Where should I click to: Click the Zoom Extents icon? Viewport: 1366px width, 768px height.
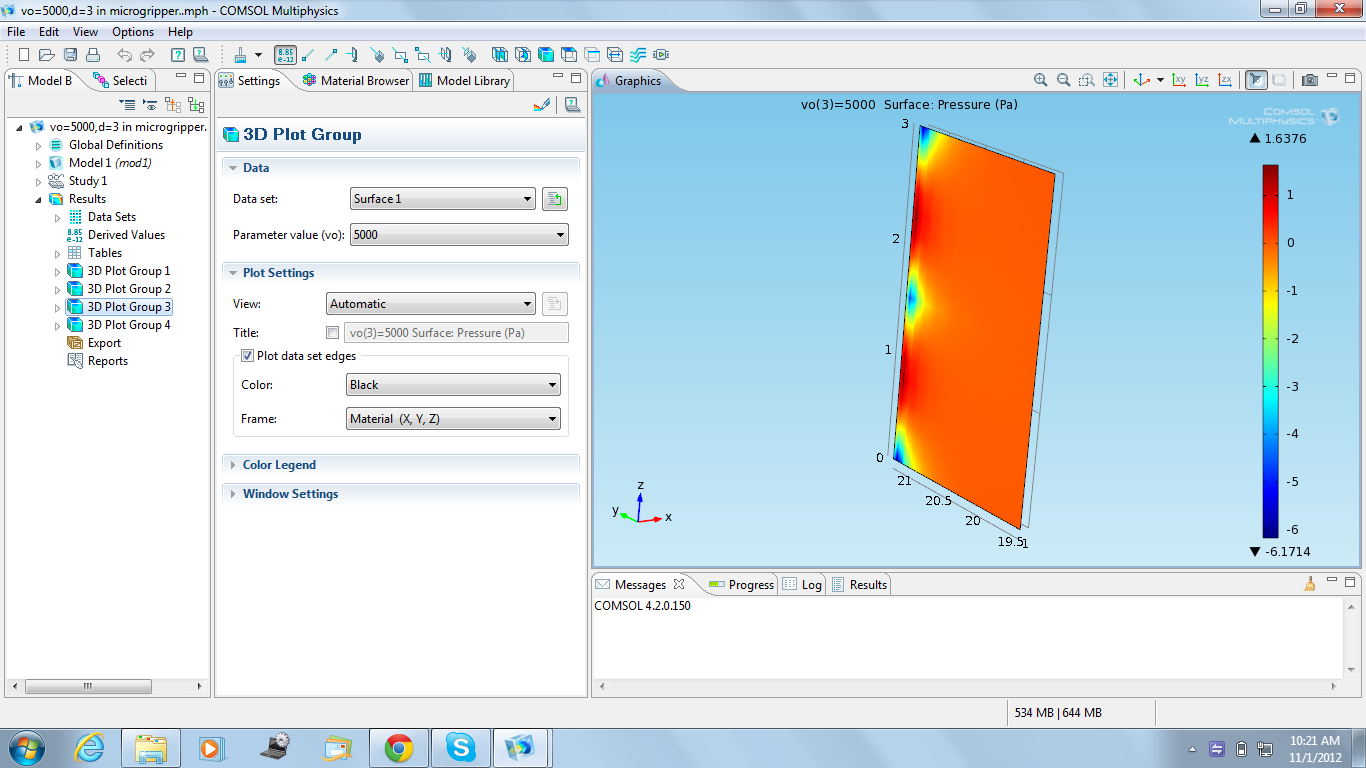(1110, 80)
